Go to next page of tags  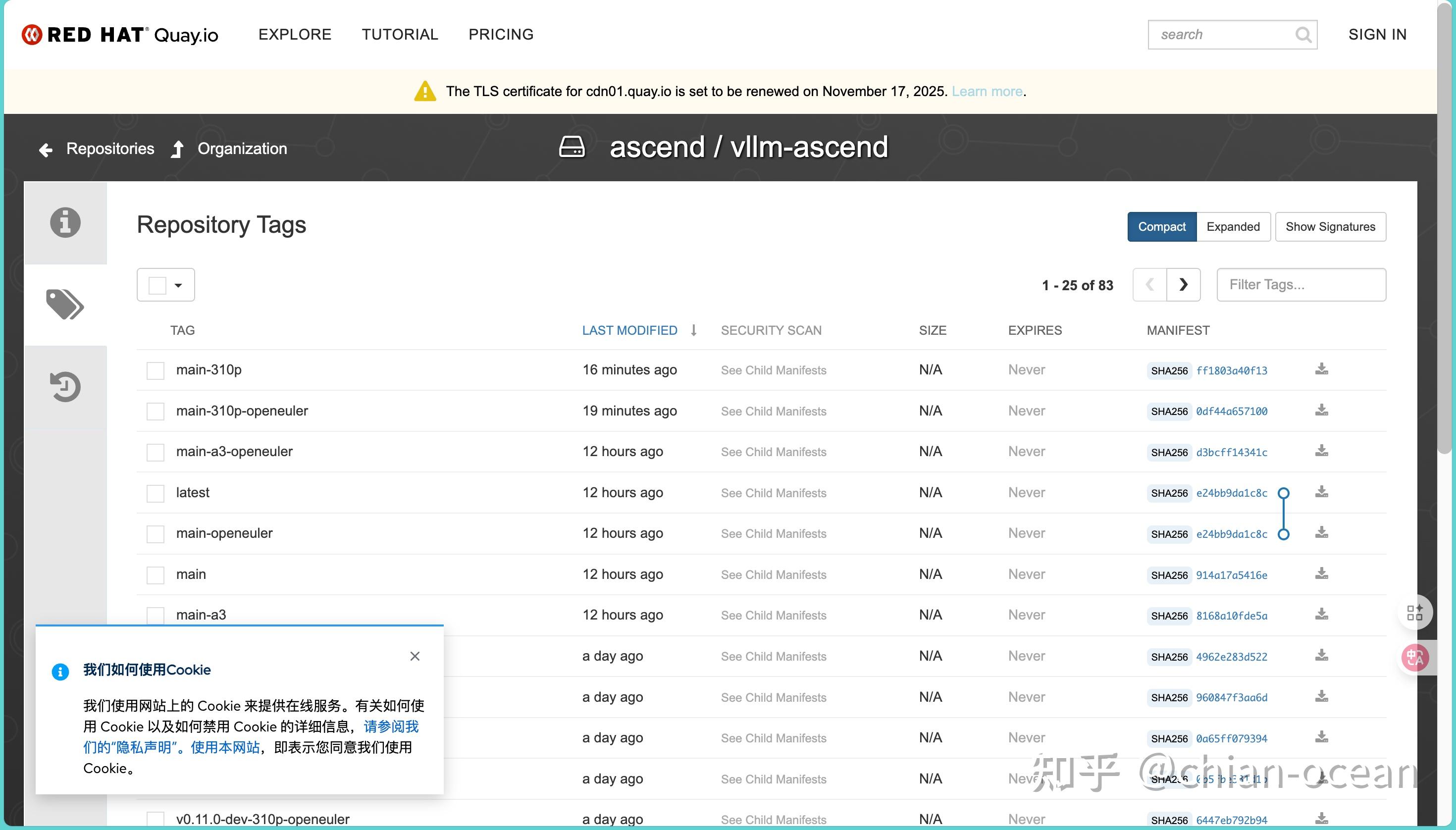(x=1184, y=284)
